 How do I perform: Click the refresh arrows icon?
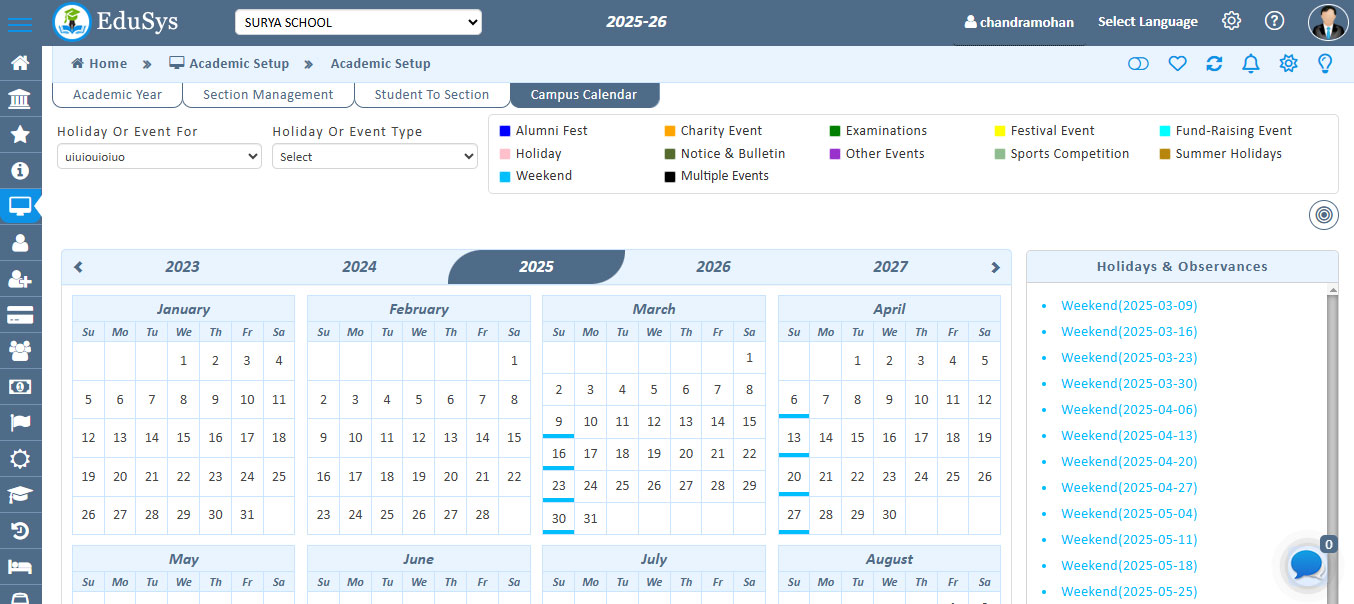(x=1214, y=64)
